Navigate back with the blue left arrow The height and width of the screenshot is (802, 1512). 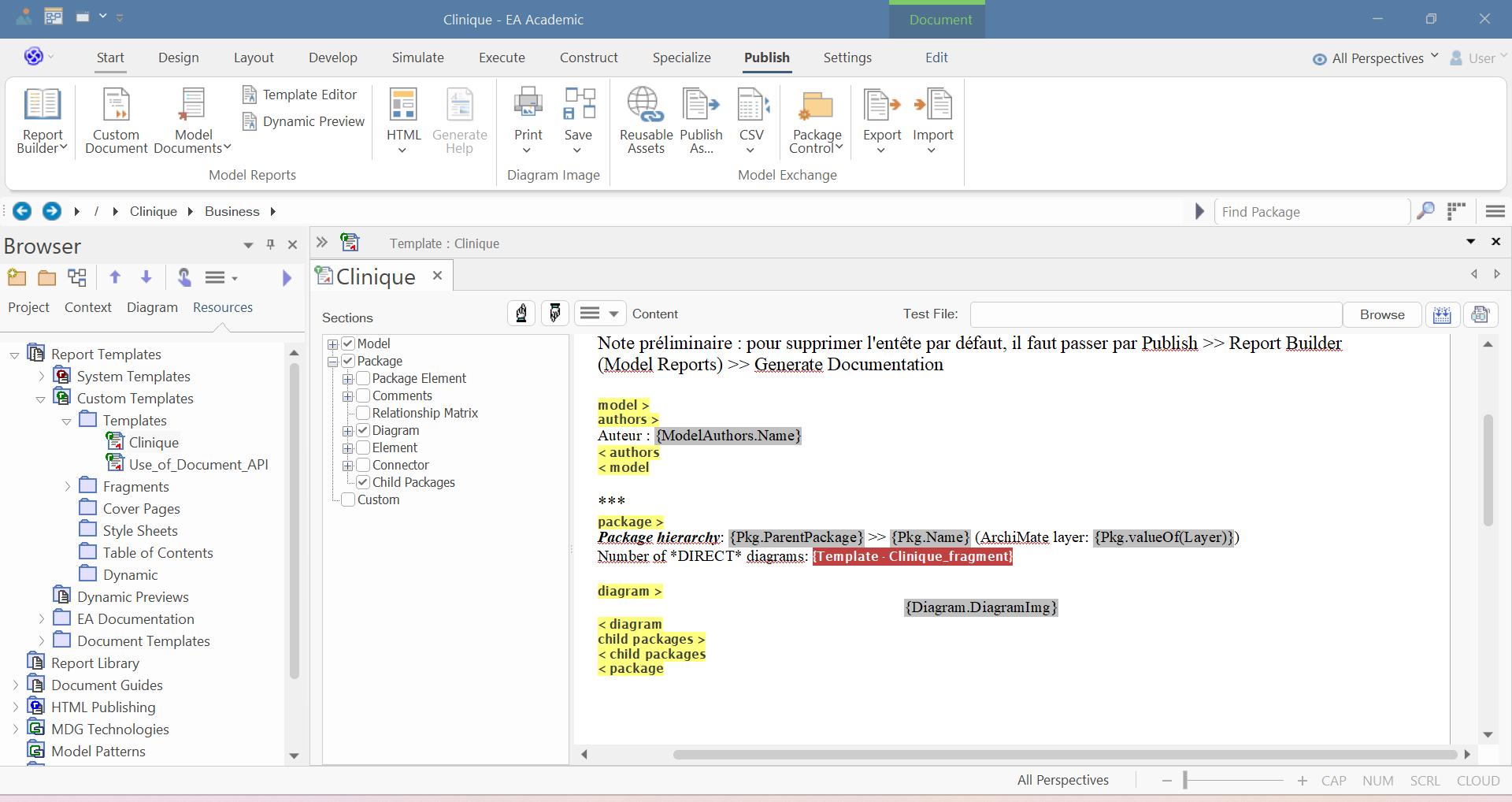pos(22,211)
